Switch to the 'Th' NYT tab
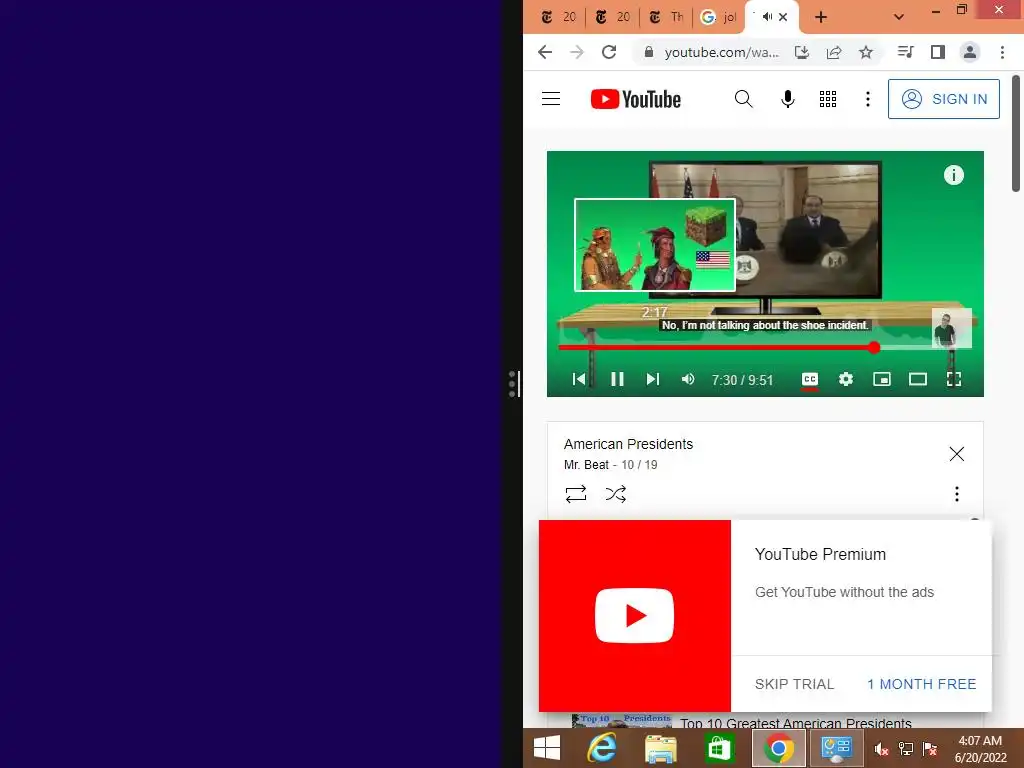Image resolution: width=1024 pixels, height=768 pixels. point(666,17)
